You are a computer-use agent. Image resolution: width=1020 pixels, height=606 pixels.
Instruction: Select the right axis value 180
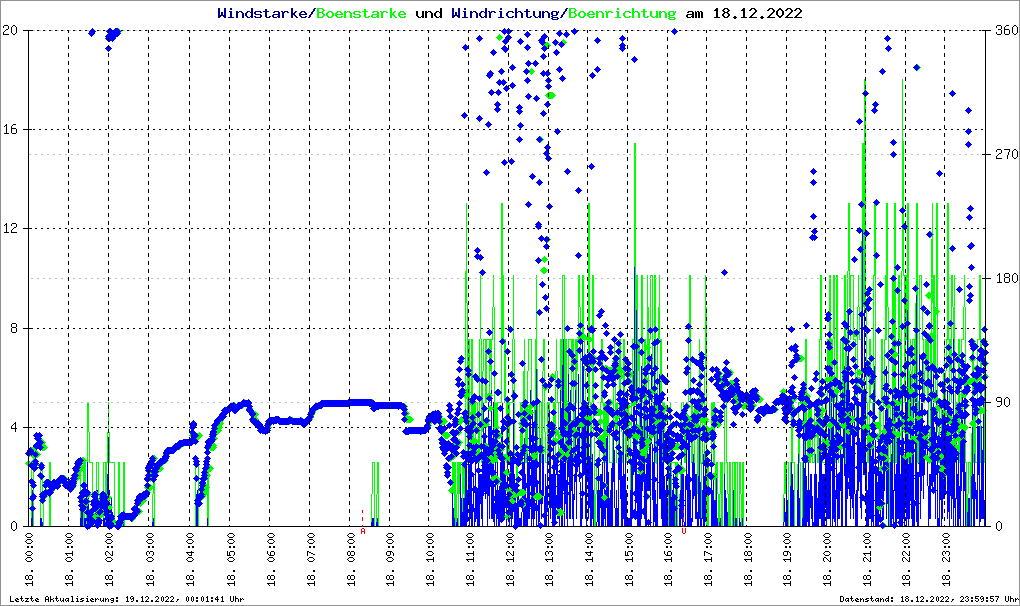(x=1004, y=279)
